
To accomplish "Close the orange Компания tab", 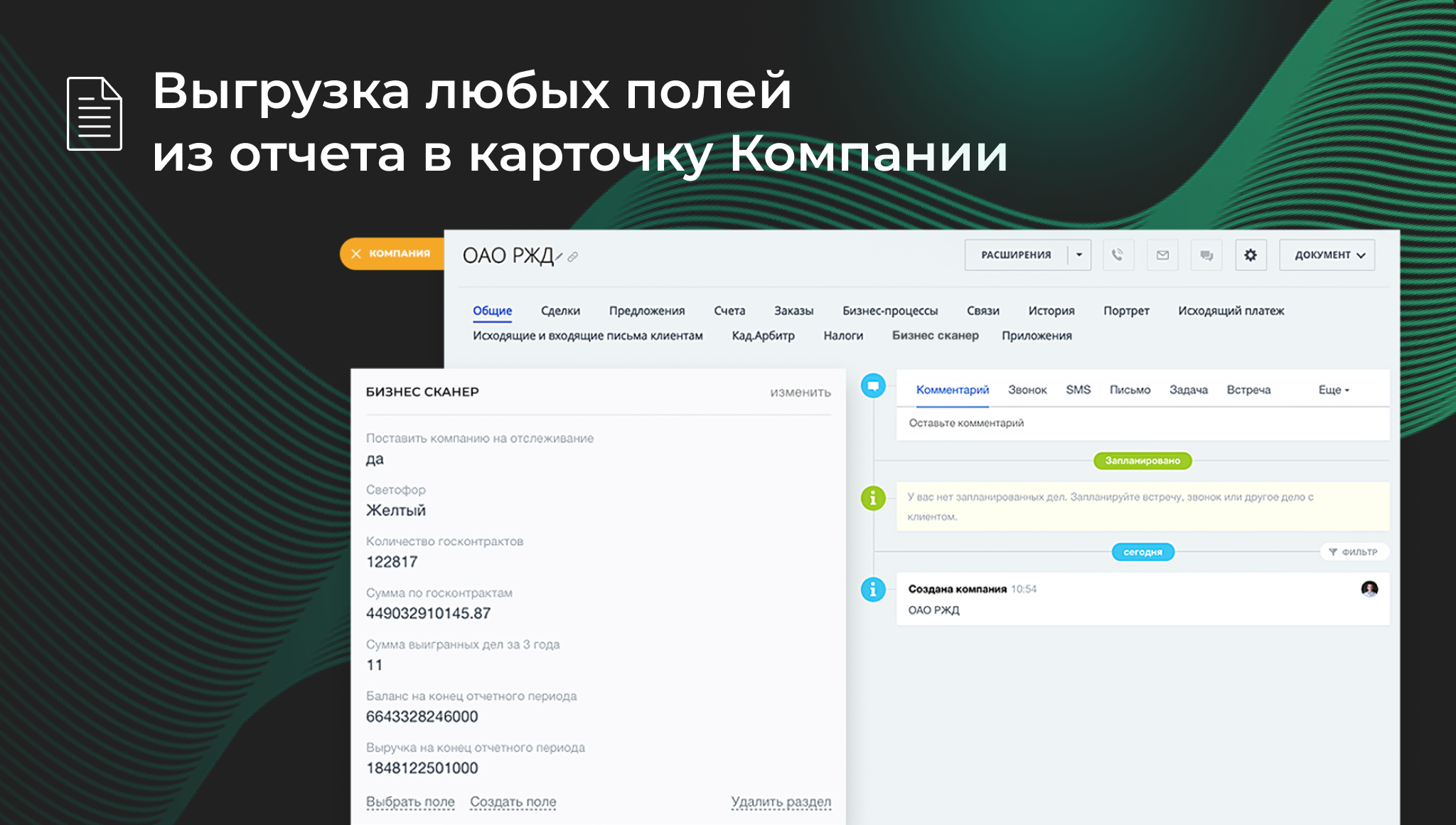I will 356,254.
